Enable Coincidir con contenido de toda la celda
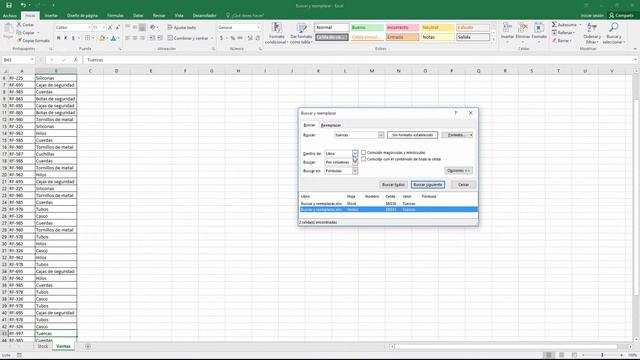 (363, 159)
